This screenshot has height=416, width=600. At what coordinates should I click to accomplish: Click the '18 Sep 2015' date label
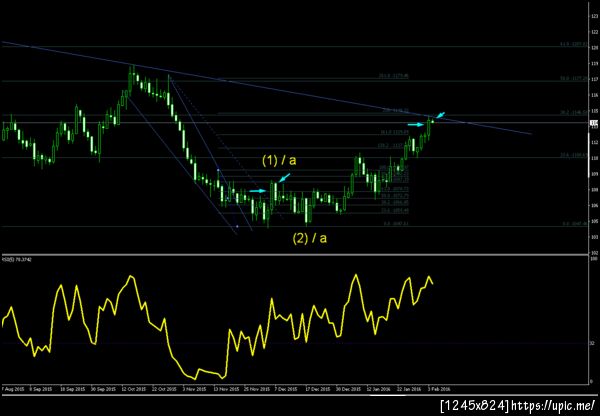(72, 389)
